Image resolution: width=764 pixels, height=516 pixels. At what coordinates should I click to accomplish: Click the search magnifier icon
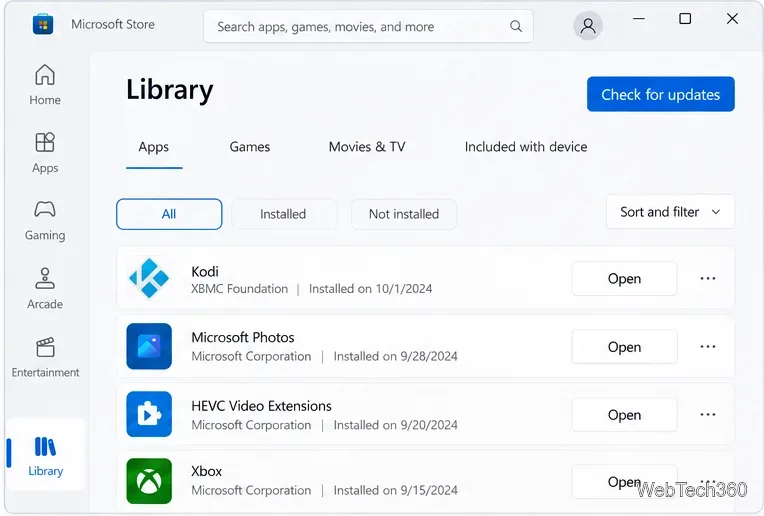516,26
